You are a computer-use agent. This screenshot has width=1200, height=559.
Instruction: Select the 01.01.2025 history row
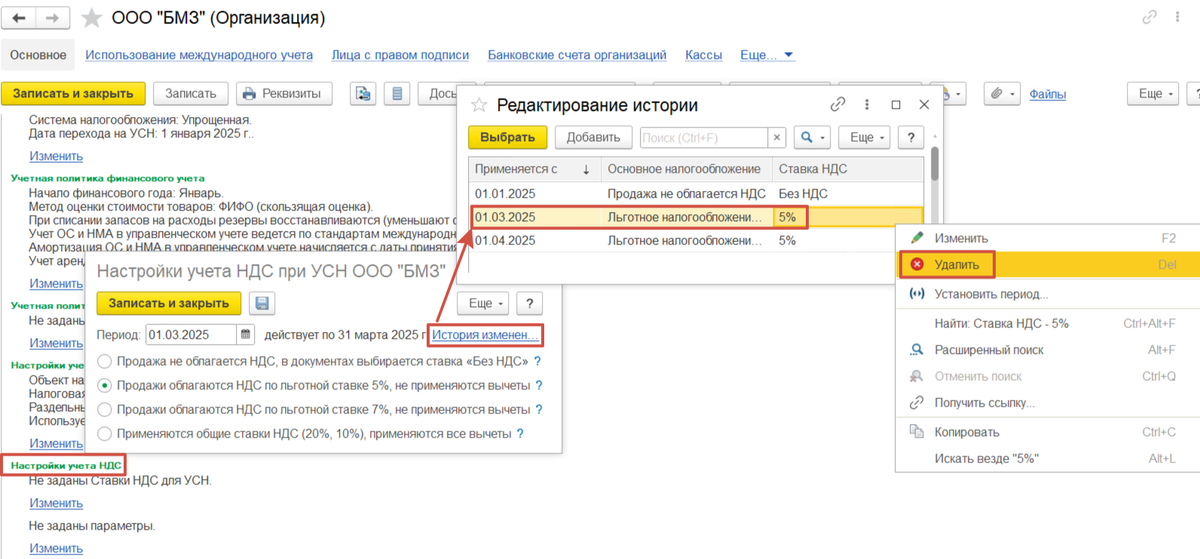[x=697, y=194]
